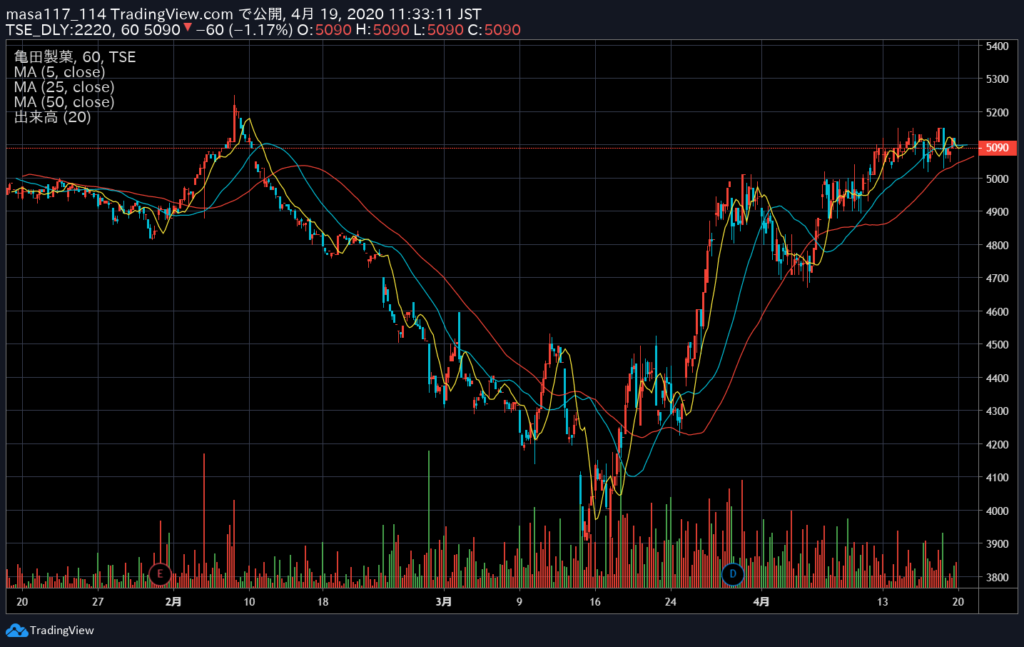Screen dimensions: 1024x647
Task: Click the 4200 price axis label
Action: [x=997, y=445]
